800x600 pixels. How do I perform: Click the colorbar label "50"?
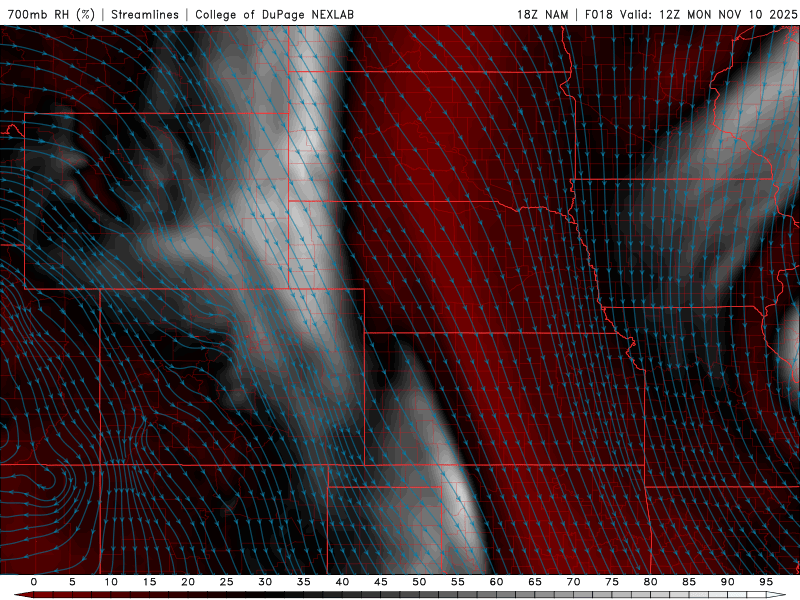point(419,582)
